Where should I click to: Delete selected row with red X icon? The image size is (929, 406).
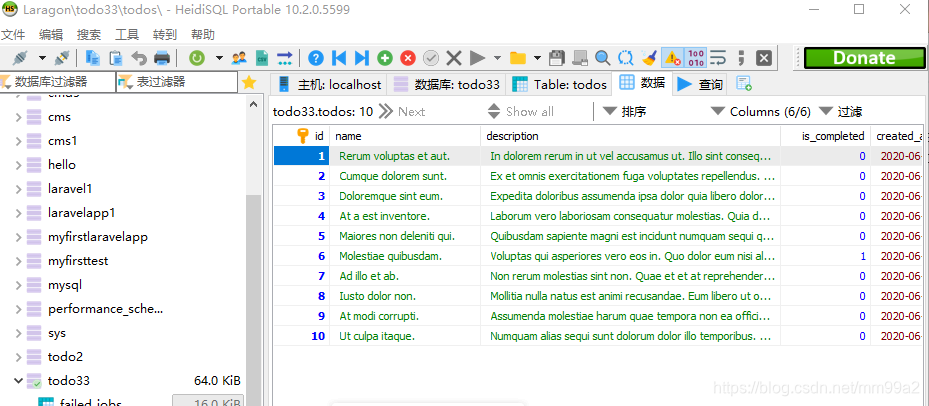tap(408, 57)
